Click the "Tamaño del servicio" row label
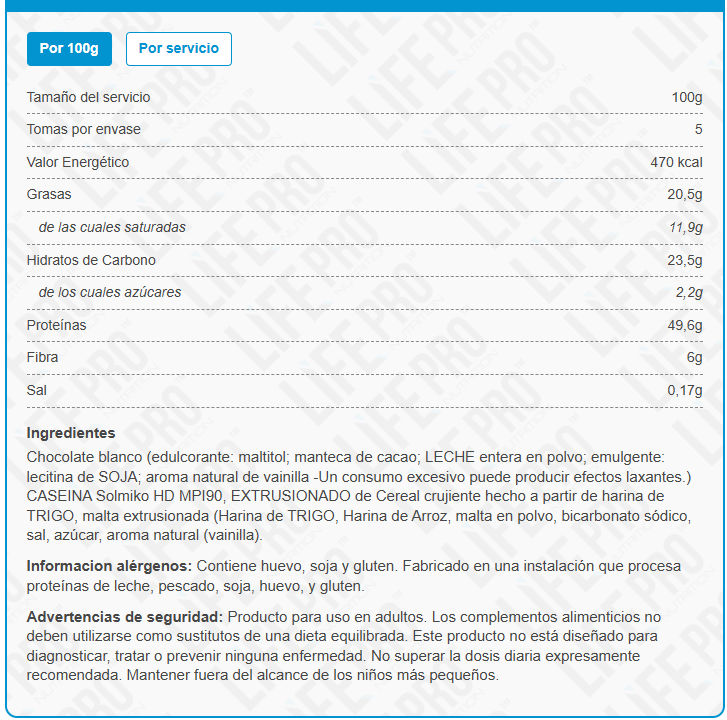Viewport: 727px width, 720px height. (x=89, y=97)
